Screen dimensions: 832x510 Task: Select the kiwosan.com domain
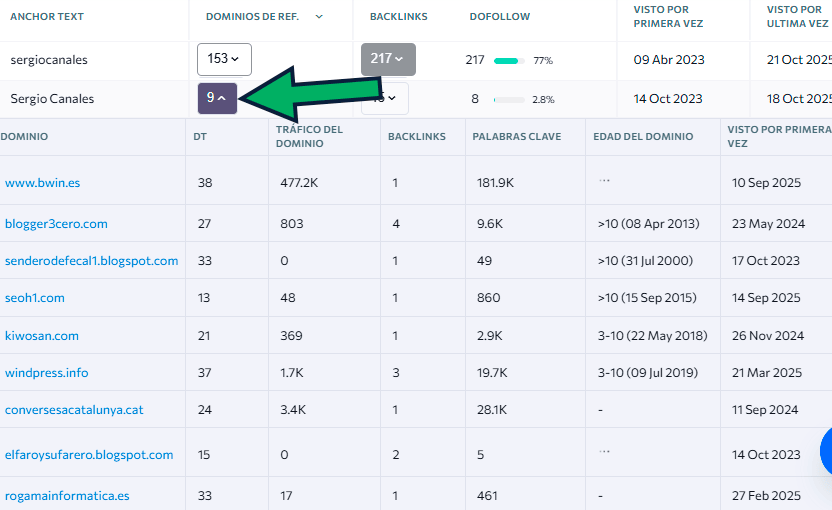point(42,336)
